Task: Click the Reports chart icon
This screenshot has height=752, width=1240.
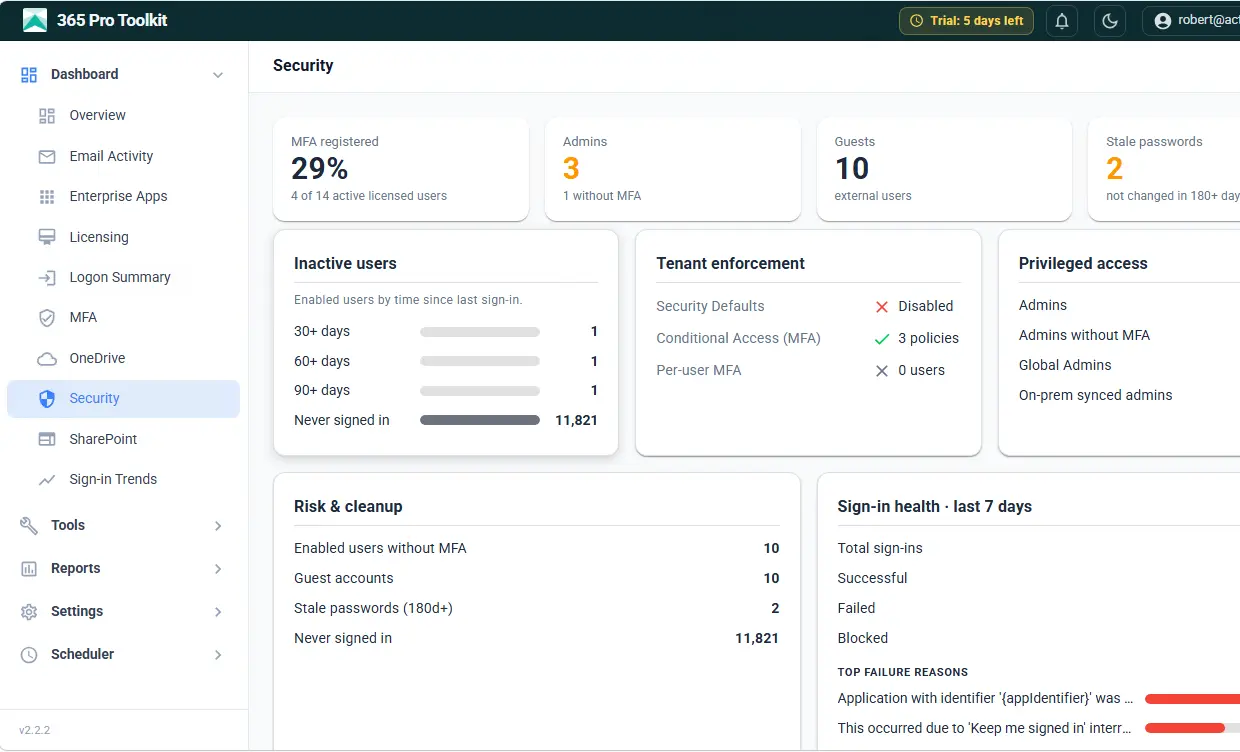Action: [x=29, y=569]
